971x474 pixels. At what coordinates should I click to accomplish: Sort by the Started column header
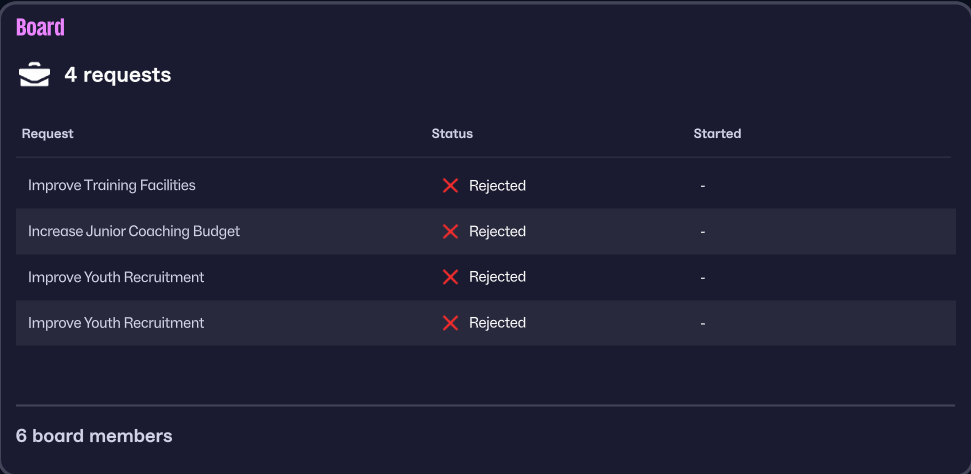tap(717, 133)
